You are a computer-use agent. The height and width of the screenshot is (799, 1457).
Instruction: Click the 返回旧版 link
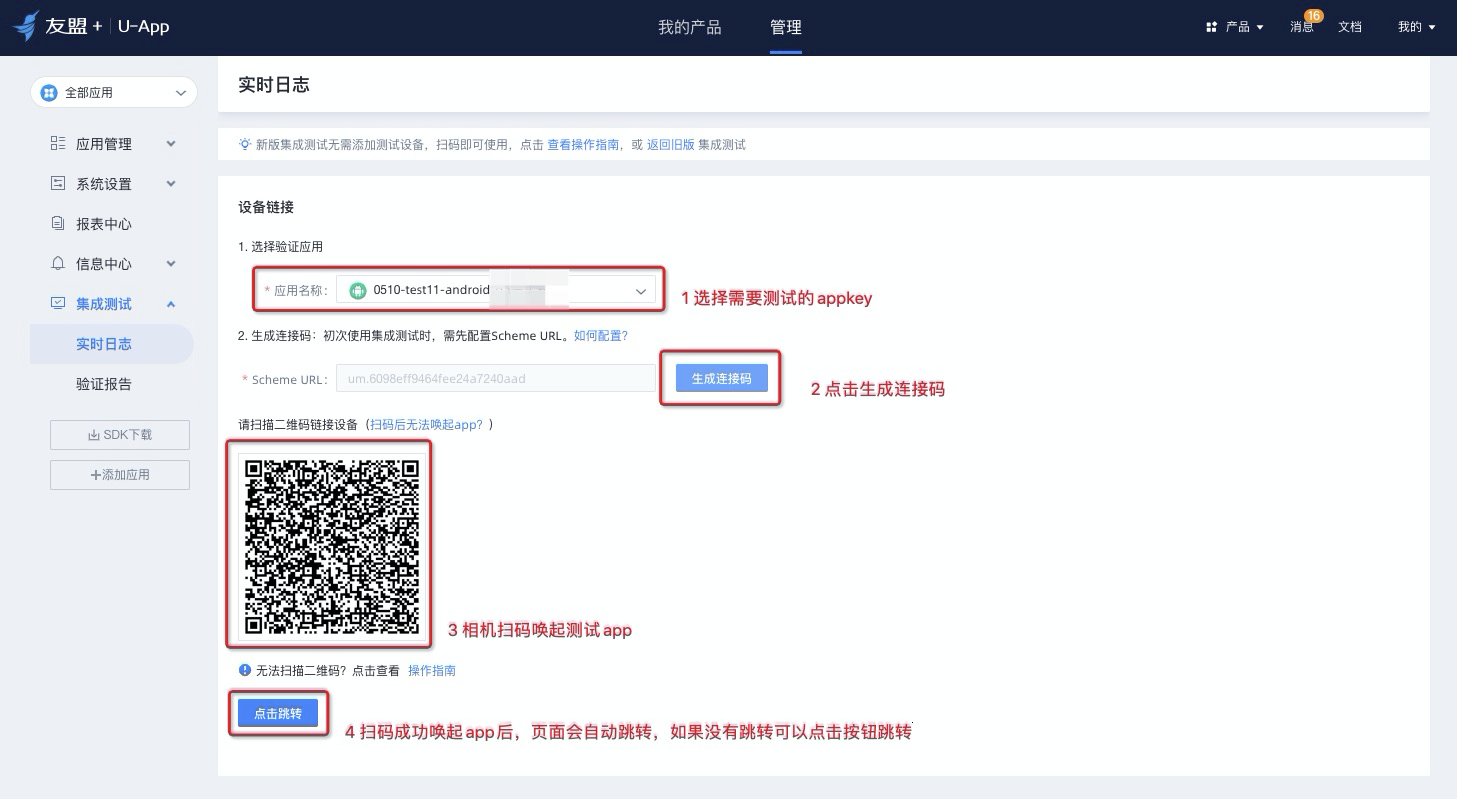(670, 144)
